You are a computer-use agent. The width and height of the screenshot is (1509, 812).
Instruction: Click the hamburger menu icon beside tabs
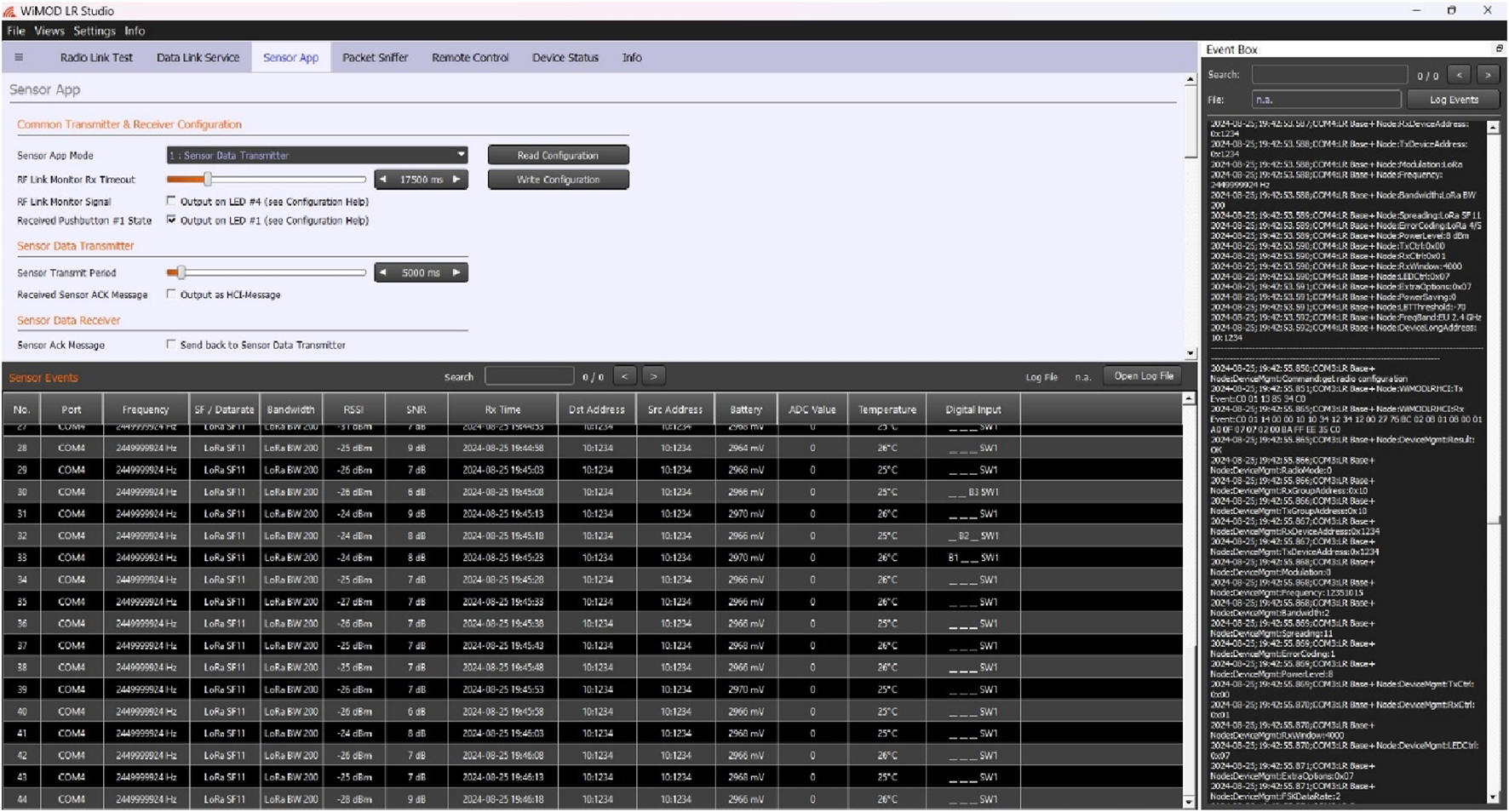tap(19, 58)
